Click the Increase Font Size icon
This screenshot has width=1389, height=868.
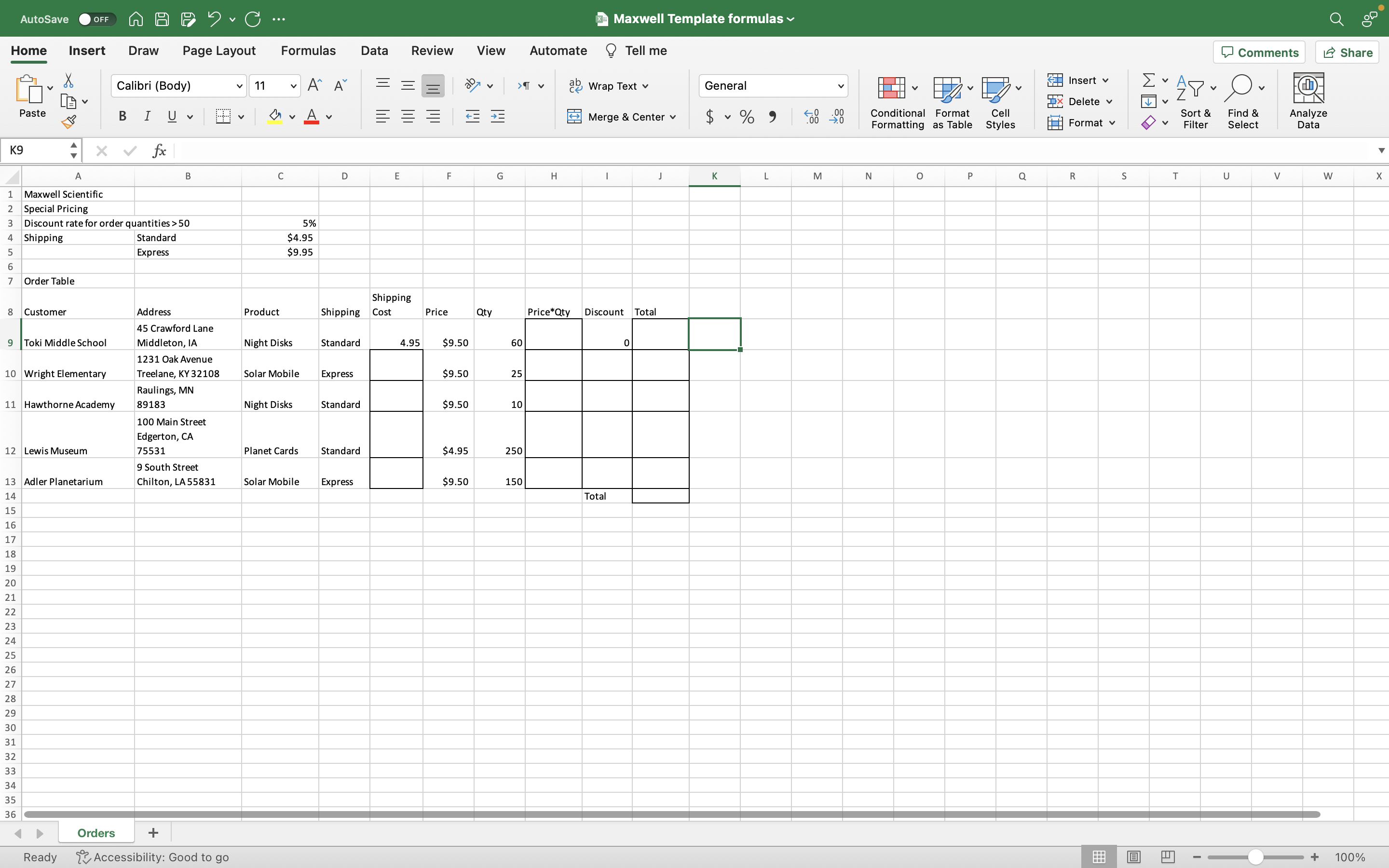click(x=314, y=85)
